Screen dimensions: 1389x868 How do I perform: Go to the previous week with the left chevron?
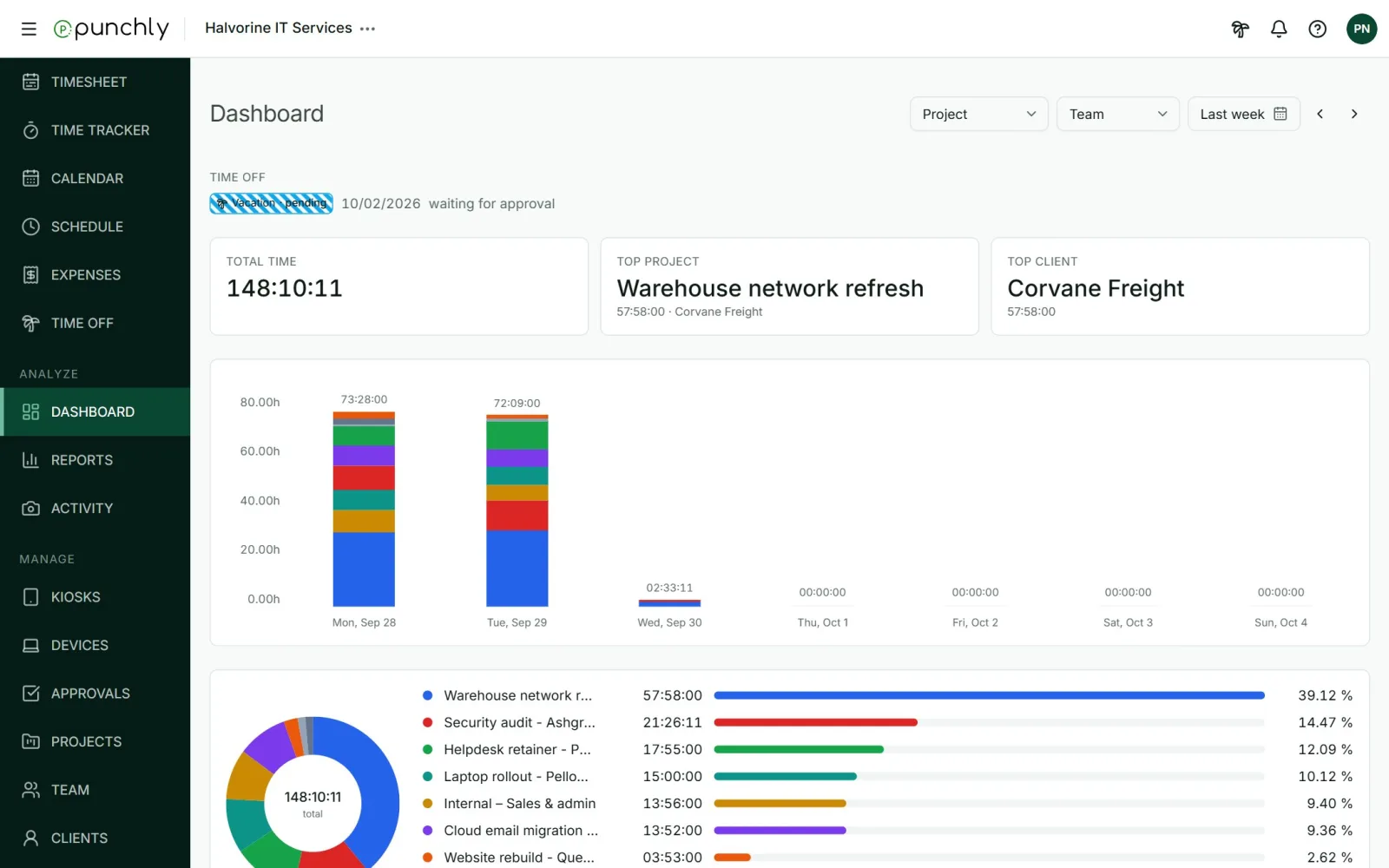point(1320,114)
